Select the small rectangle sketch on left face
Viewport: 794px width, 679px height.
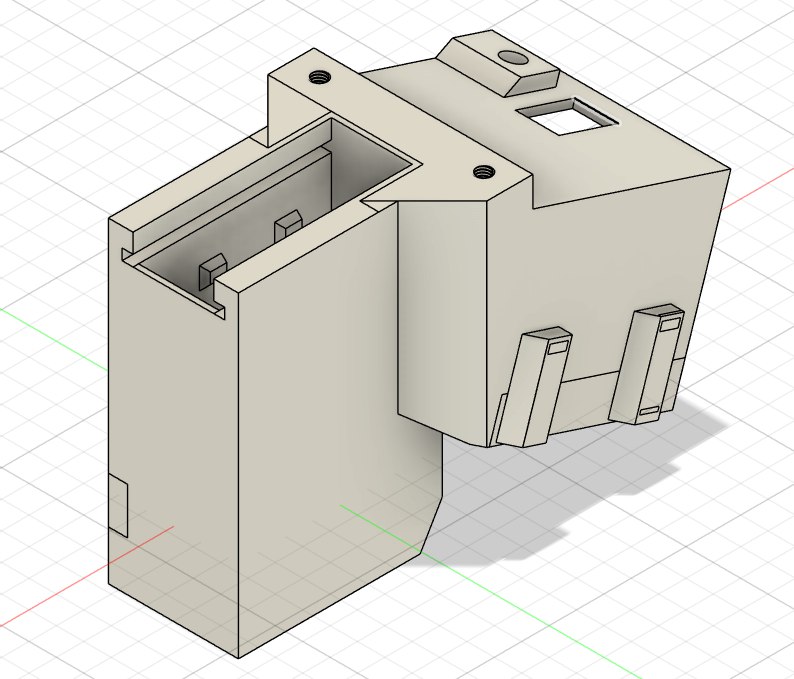(118, 504)
